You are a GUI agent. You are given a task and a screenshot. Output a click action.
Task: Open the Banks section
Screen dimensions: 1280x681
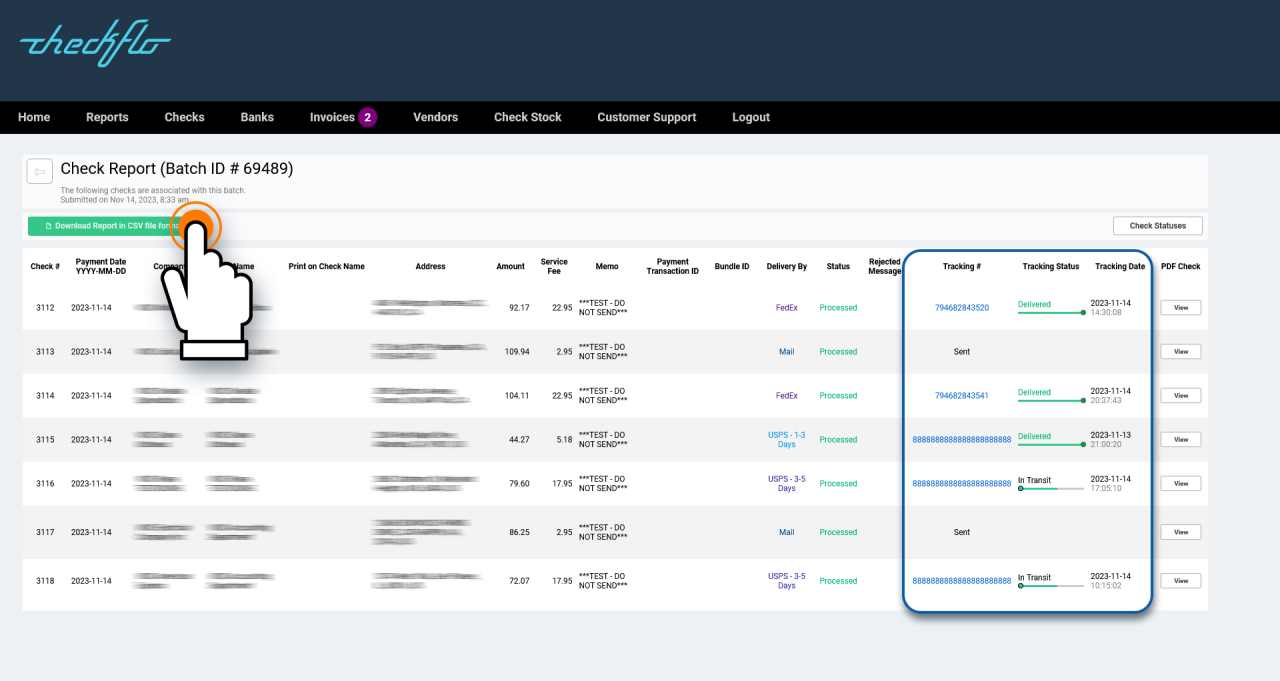[x=257, y=117]
